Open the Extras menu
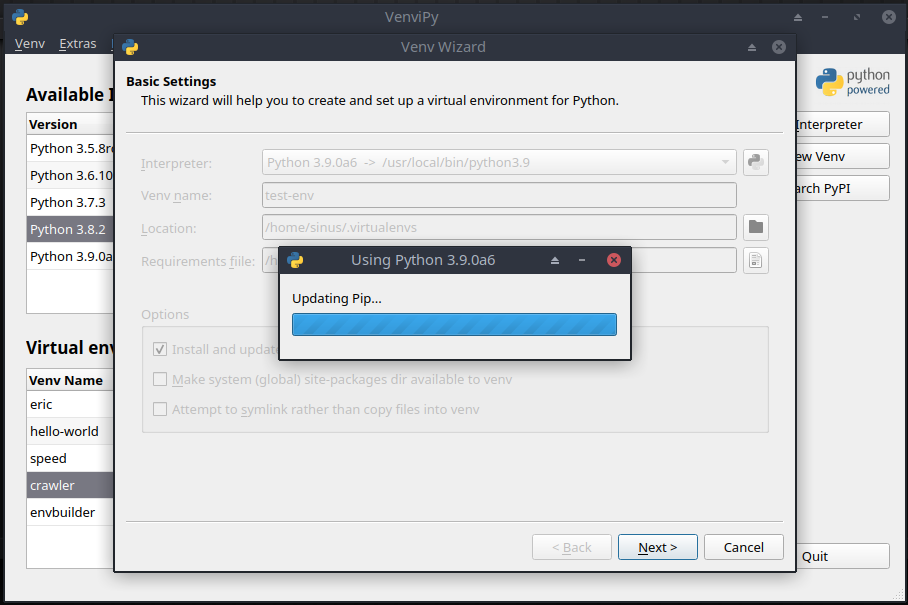This screenshot has height=605, width=908. pyautogui.click(x=78, y=44)
